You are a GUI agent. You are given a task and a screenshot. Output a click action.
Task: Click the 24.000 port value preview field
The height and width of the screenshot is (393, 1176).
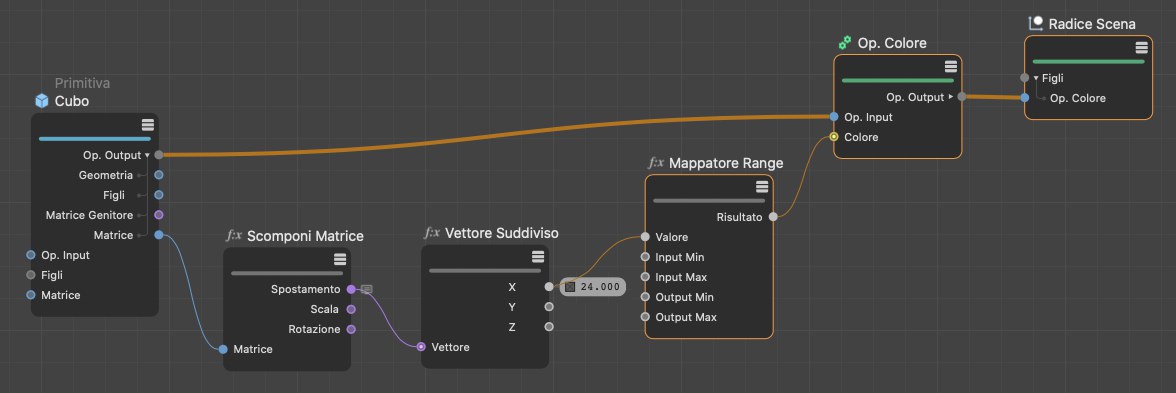(x=592, y=286)
